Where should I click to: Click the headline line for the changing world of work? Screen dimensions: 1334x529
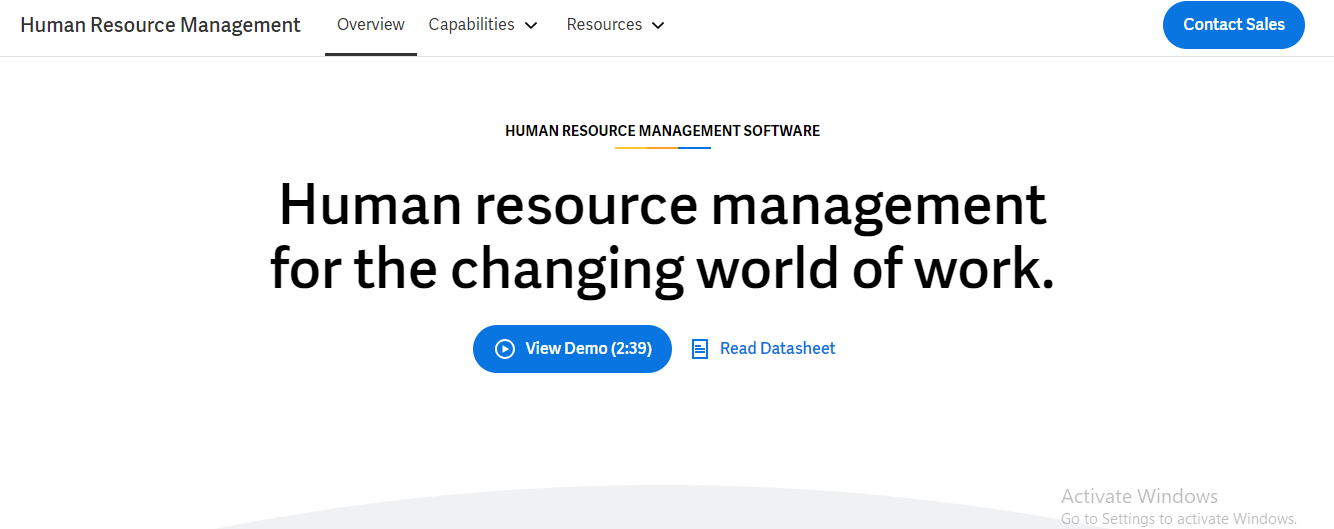tap(662, 268)
